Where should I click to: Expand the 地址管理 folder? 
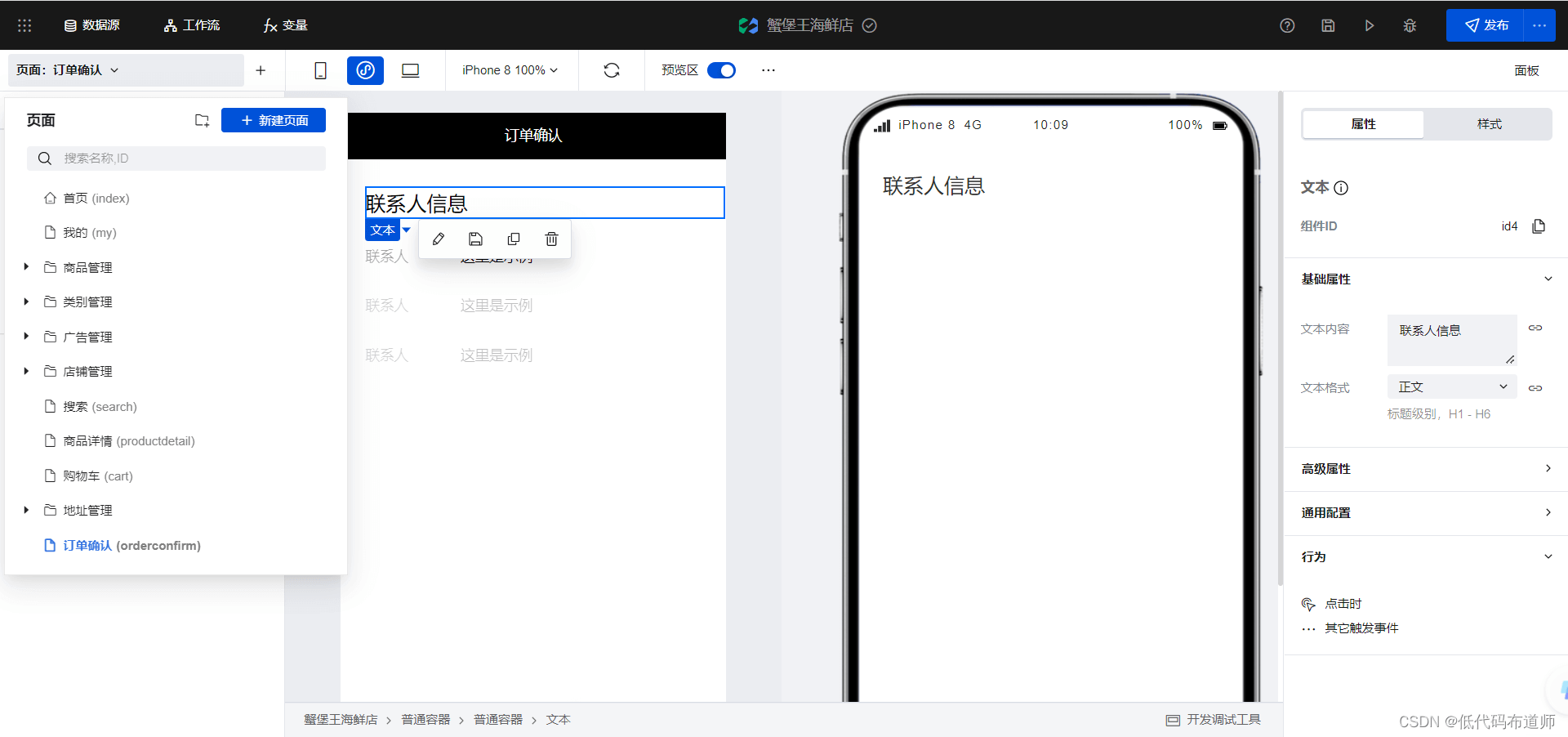click(x=26, y=510)
